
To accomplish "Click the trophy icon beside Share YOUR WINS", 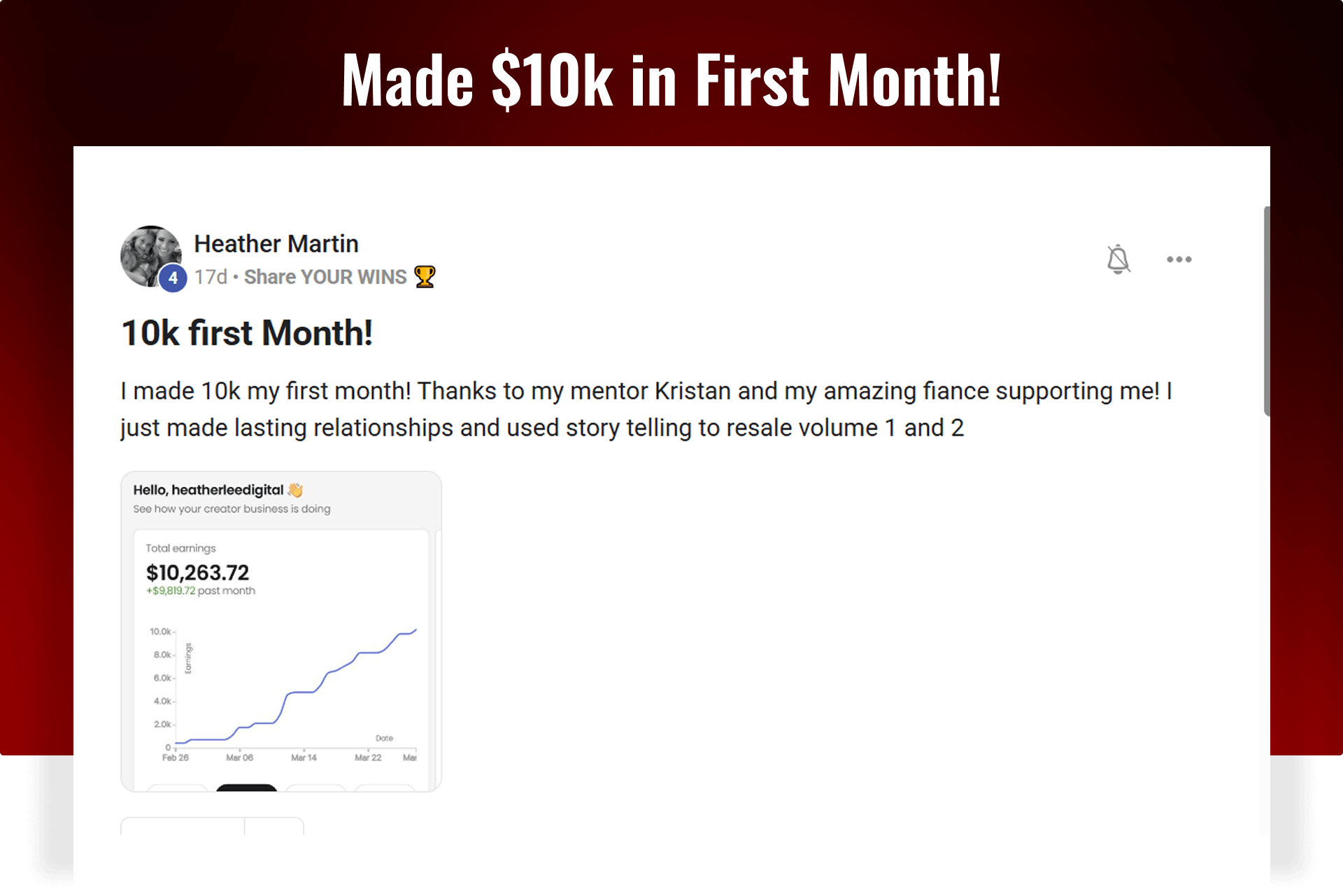I will pos(425,277).
